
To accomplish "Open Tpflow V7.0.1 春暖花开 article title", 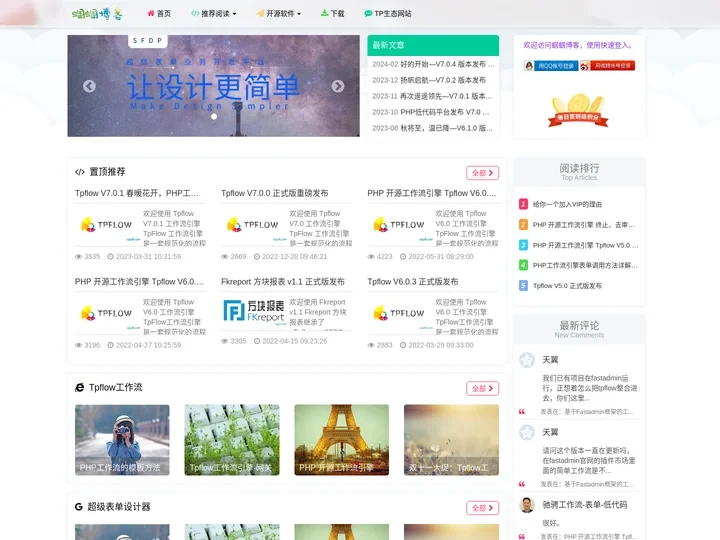I will pyautogui.click(x=137, y=193).
